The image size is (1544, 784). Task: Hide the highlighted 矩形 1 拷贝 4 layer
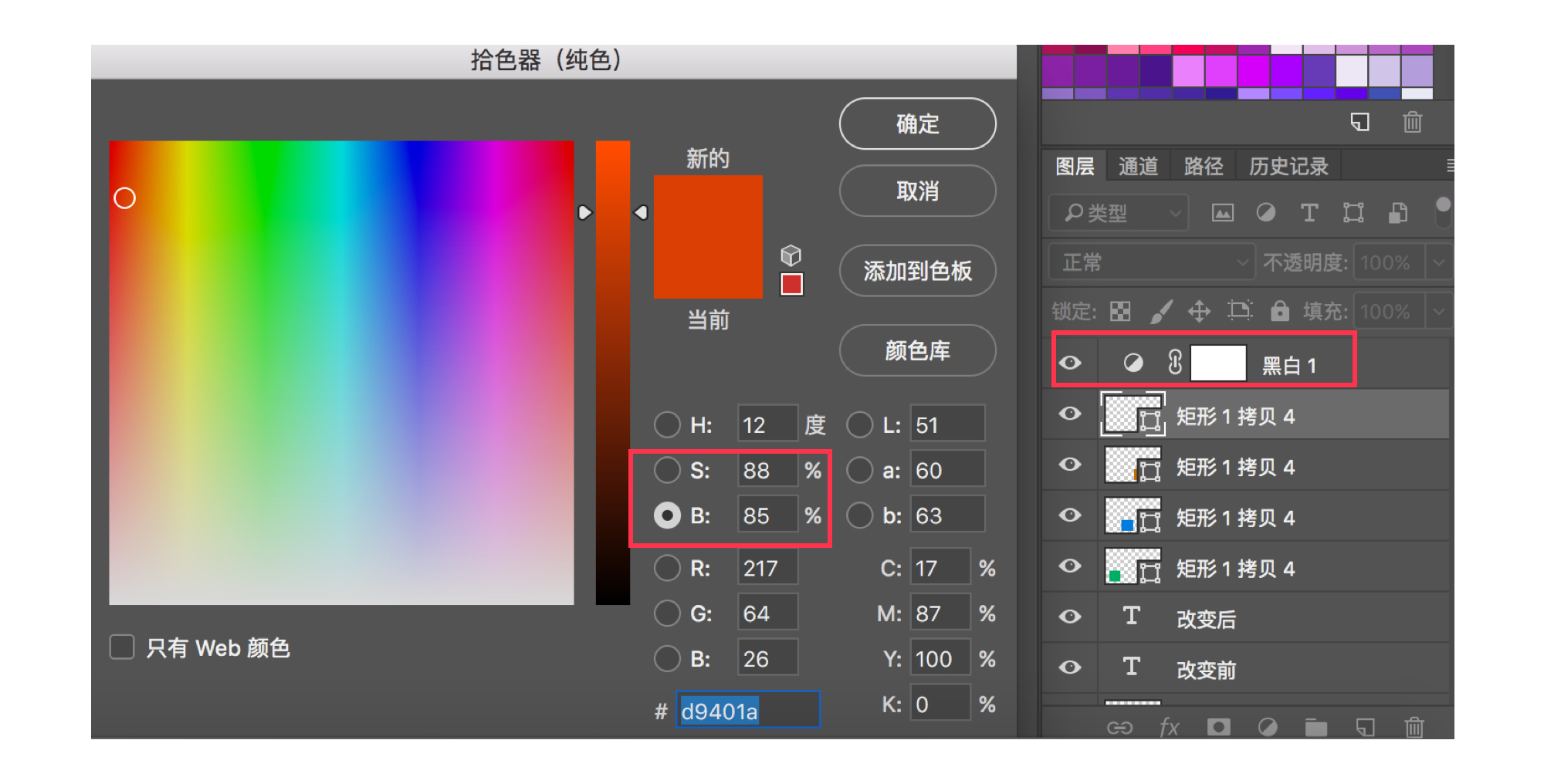click(x=1070, y=414)
